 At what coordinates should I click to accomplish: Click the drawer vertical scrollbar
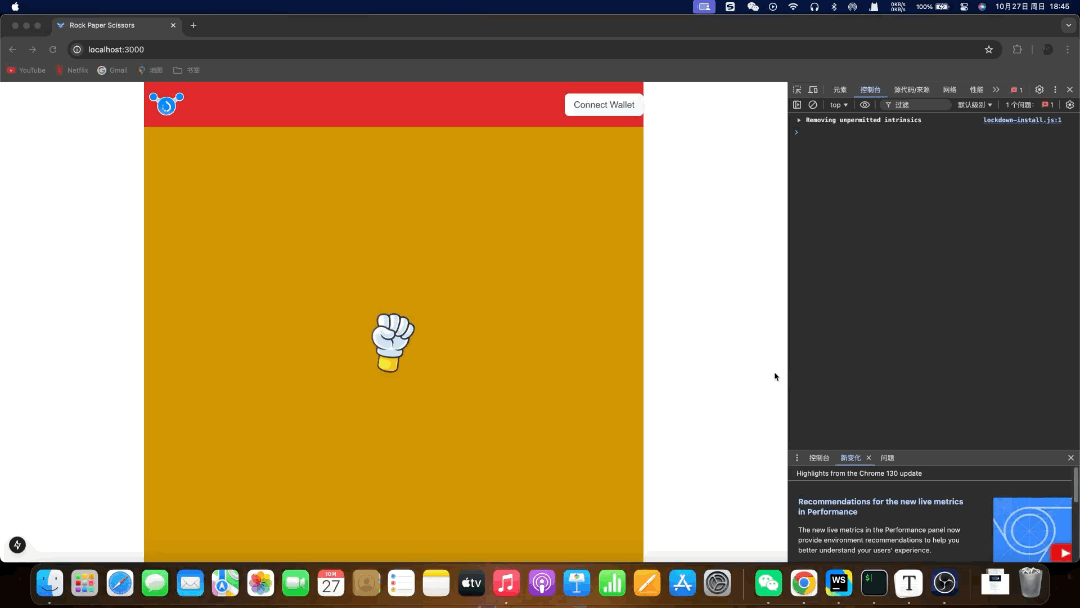click(1076, 485)
